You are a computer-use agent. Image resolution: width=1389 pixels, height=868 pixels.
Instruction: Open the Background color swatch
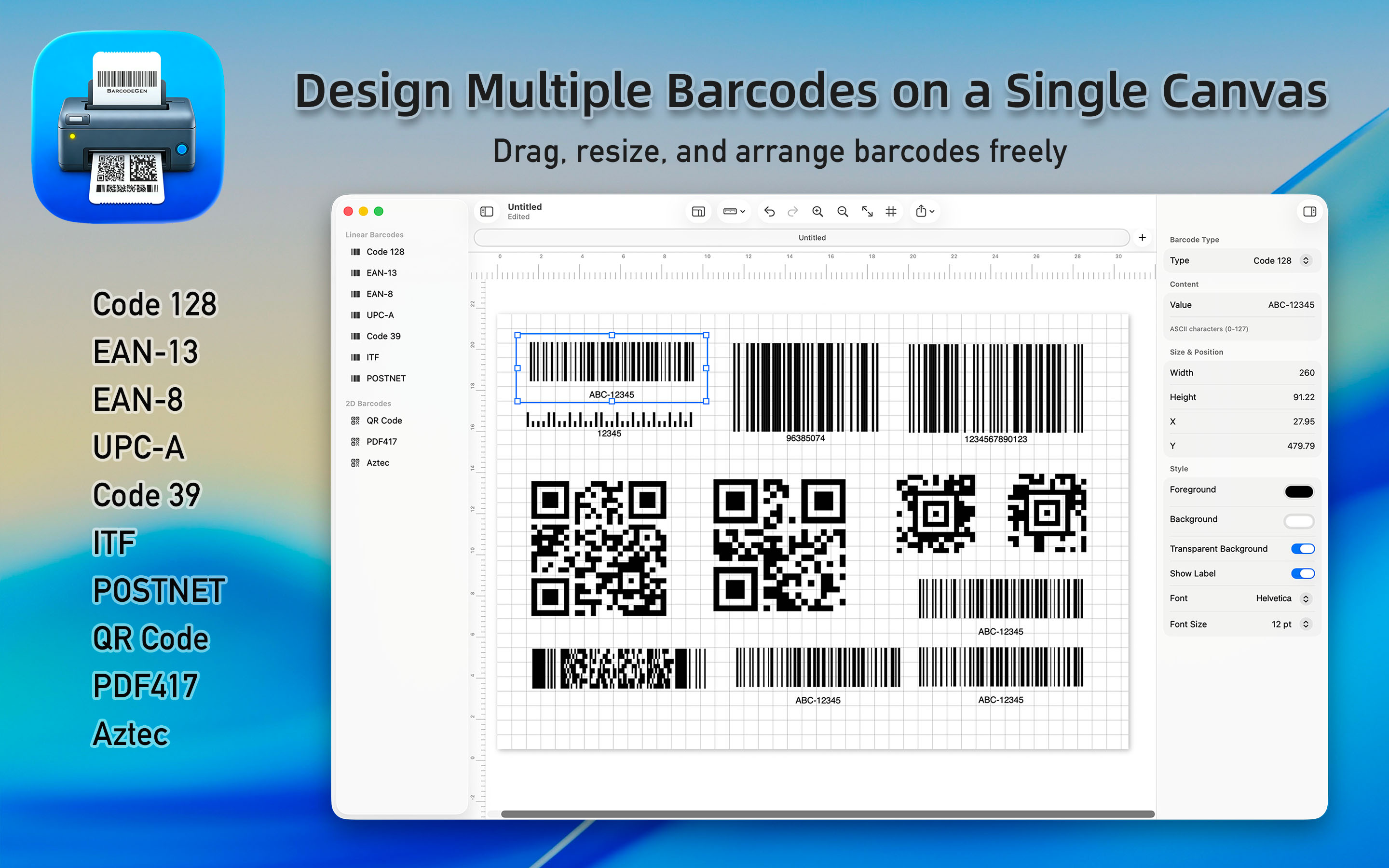point(1298,521)
